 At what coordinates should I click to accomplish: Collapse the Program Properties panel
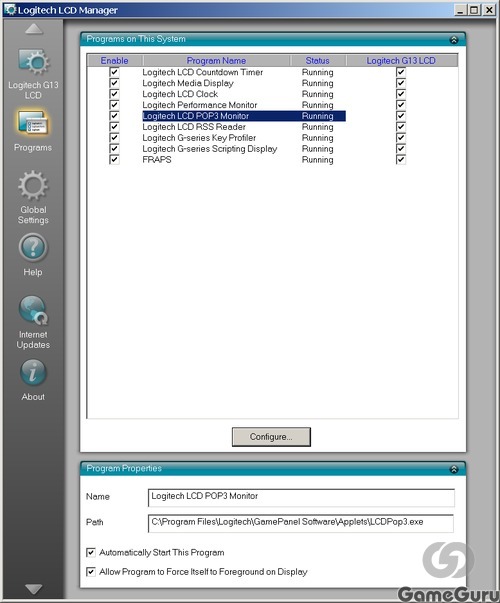454,469
